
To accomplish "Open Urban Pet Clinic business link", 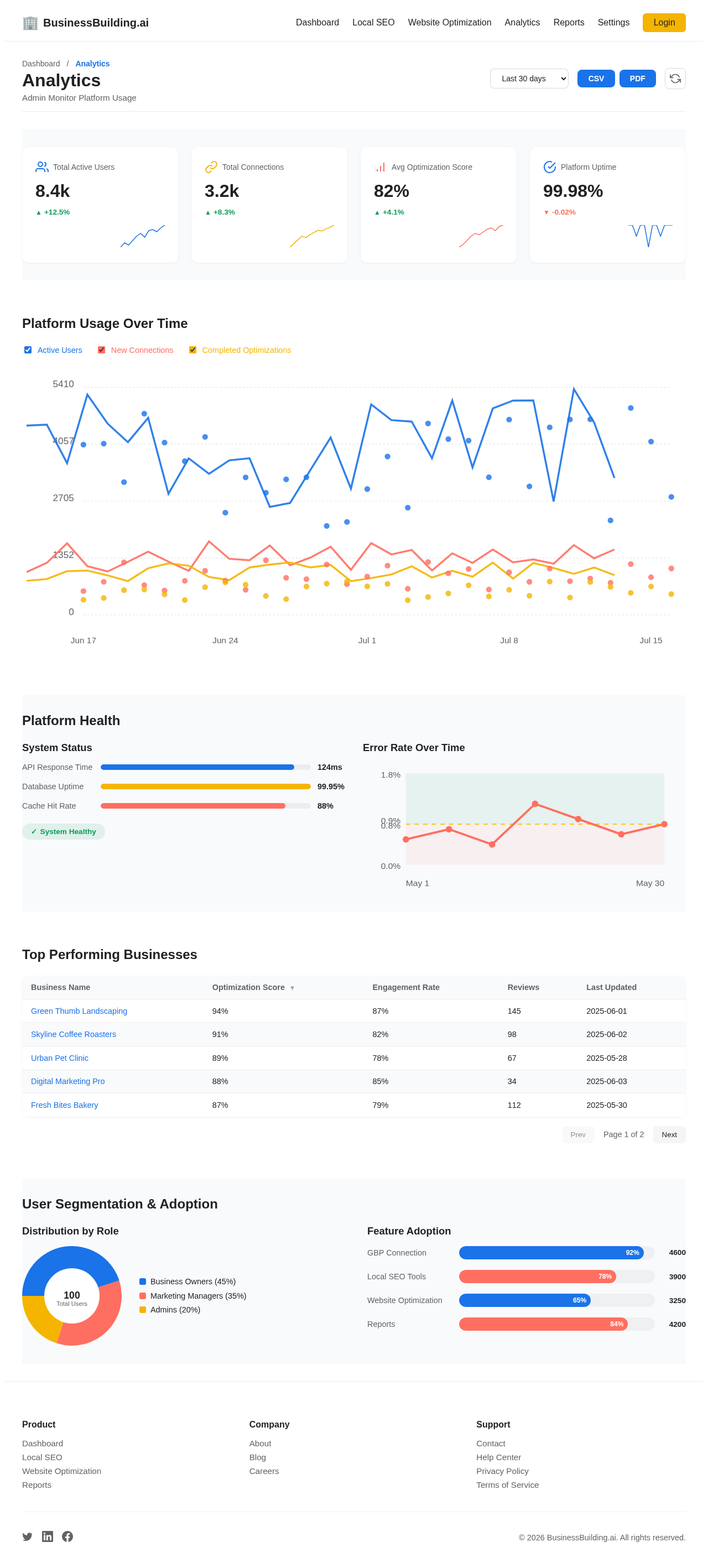I will (60, 1058).
